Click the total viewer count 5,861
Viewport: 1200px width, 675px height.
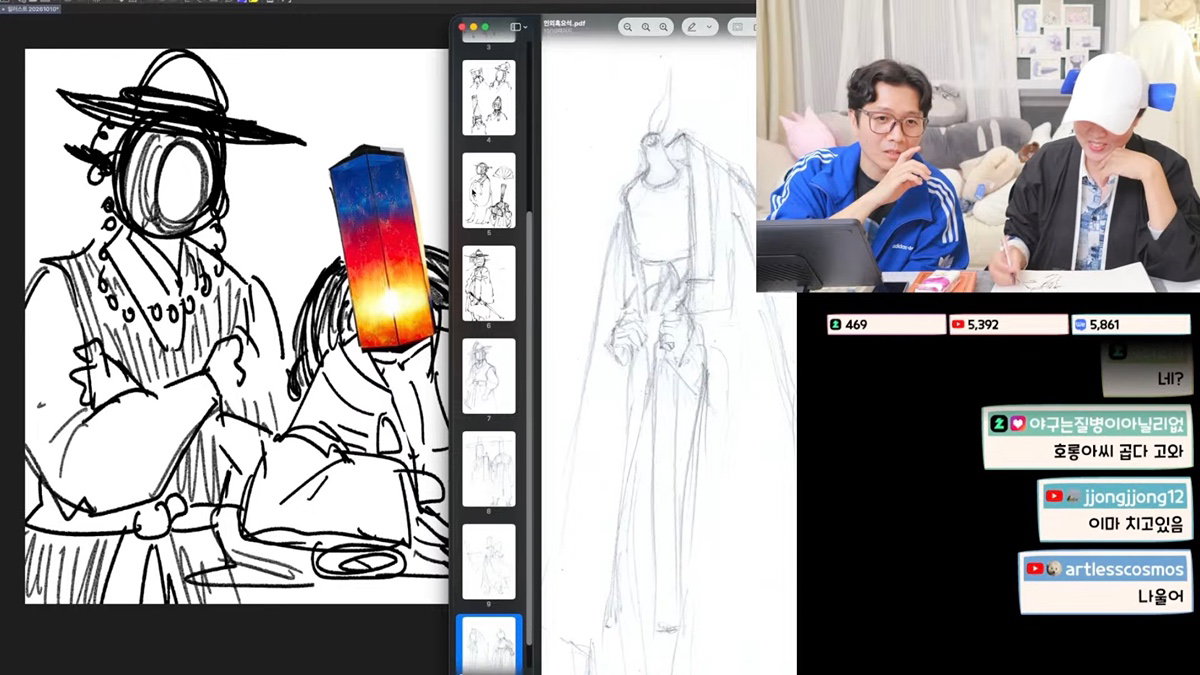point(1130,324)
